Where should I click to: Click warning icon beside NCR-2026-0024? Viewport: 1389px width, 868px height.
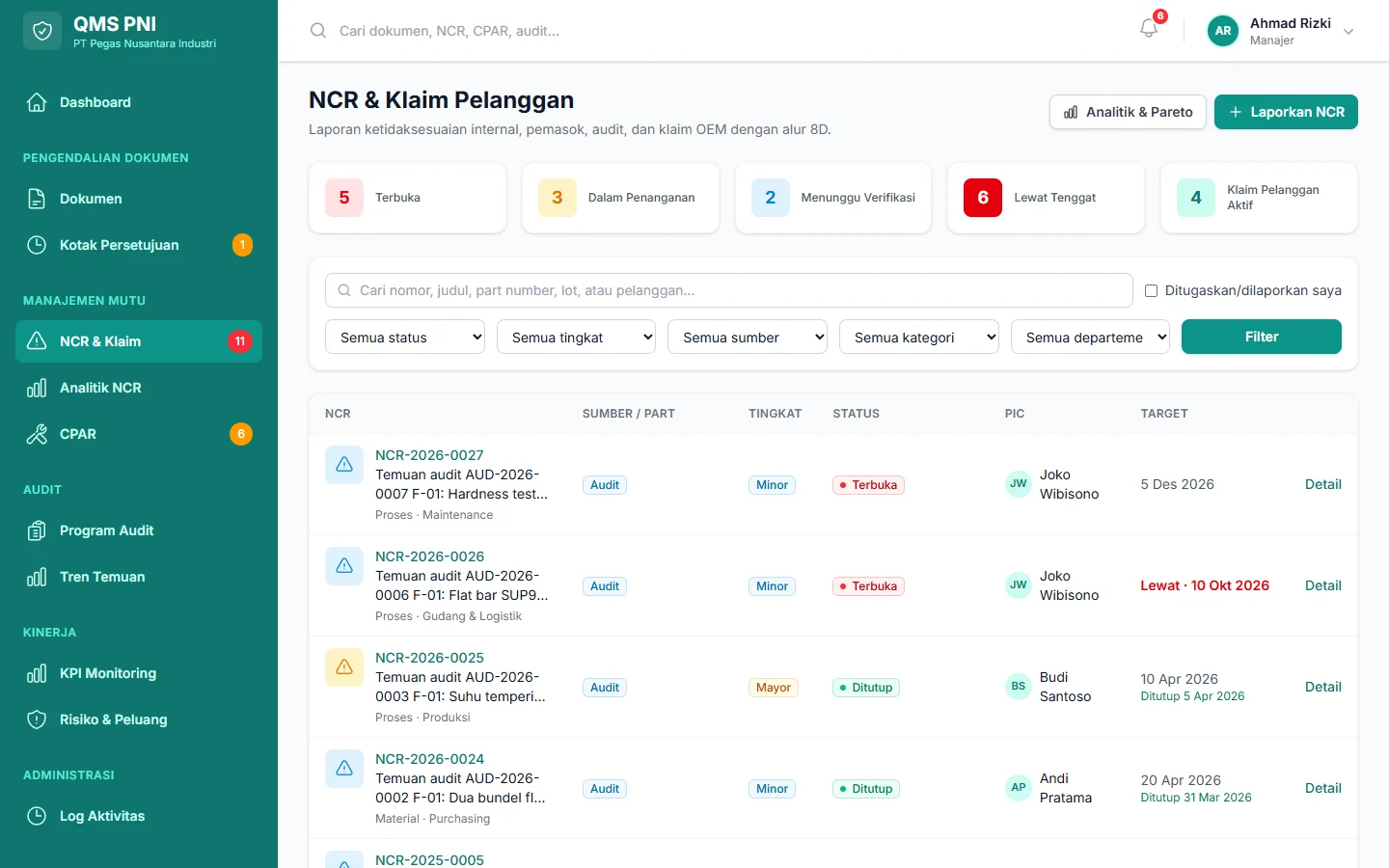[x=344, y=769]
